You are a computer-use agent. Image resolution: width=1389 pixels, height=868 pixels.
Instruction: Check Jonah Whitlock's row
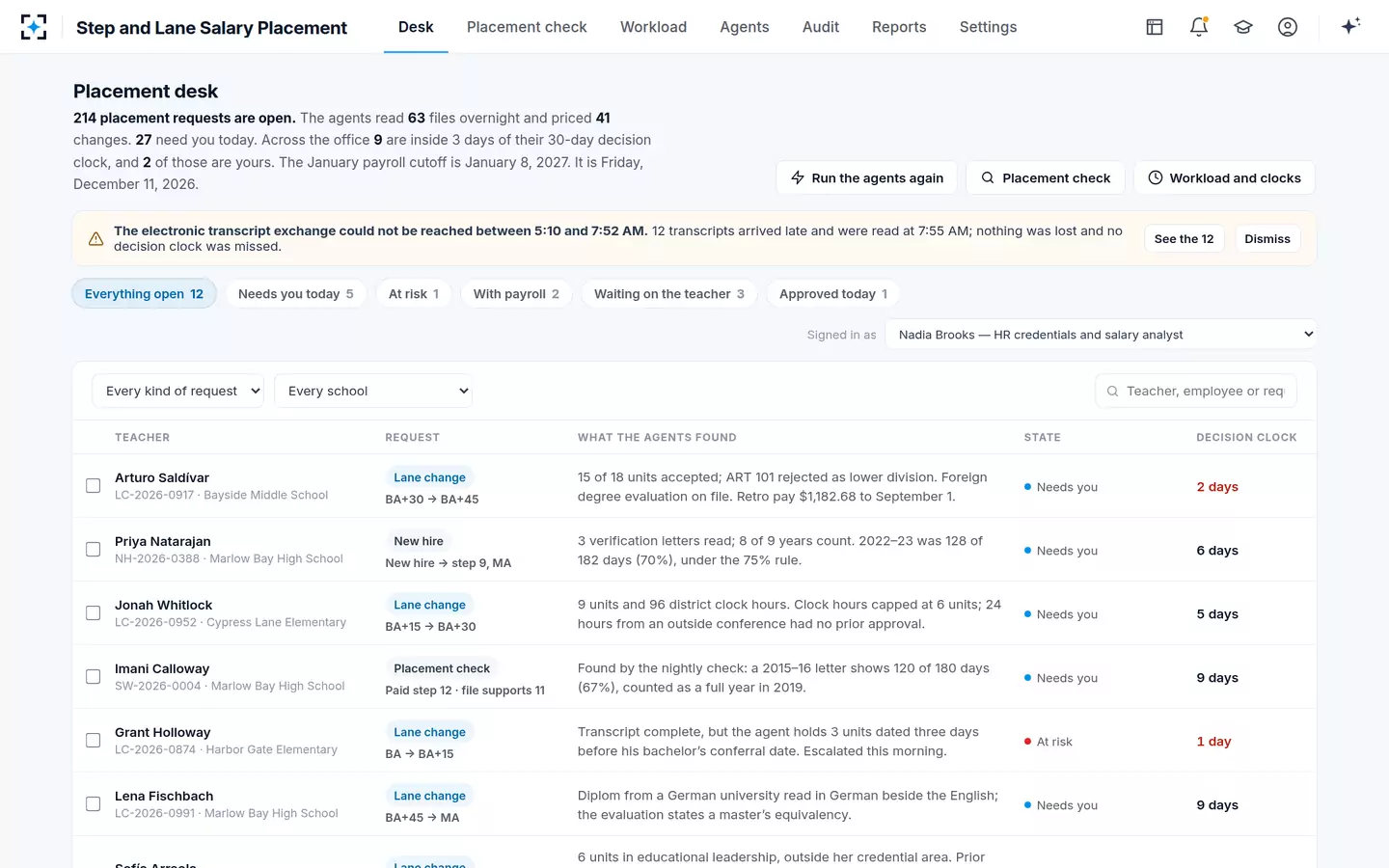93,613
